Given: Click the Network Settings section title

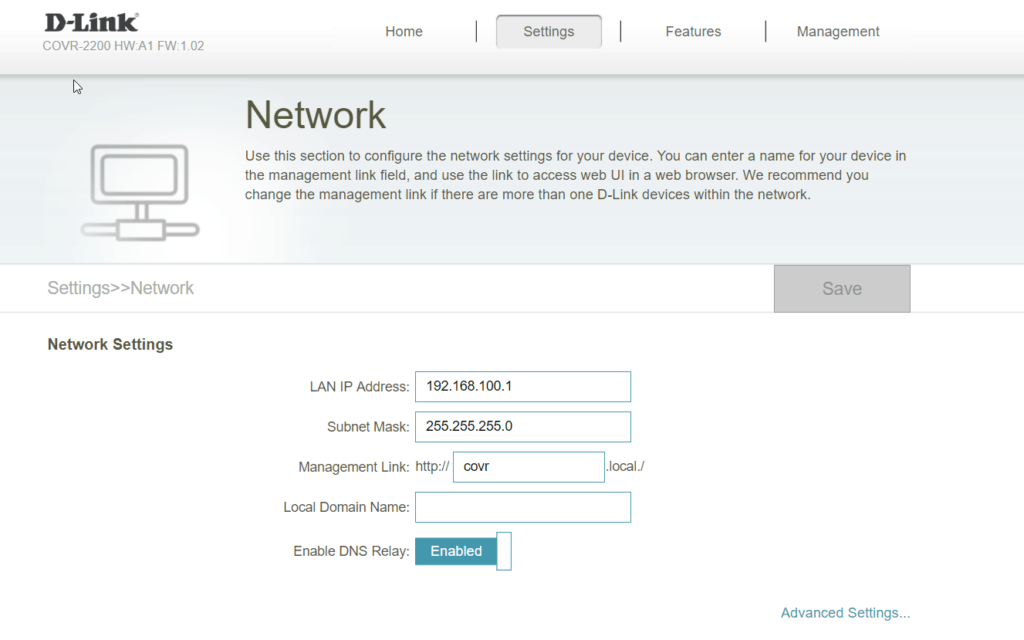Looking at the screenshot, I should pyautogui.click(x=110, y=344).
